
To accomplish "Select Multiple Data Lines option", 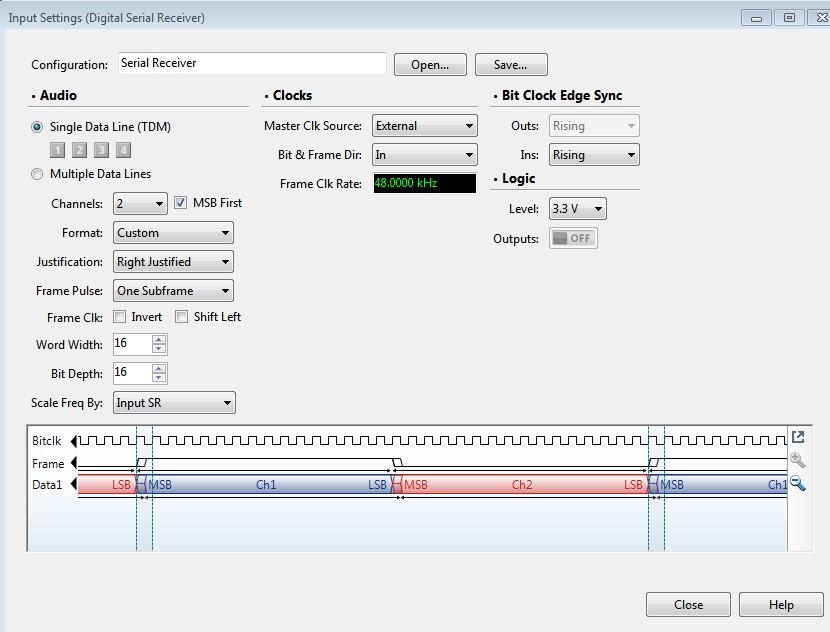I will [x=37, y=174].
